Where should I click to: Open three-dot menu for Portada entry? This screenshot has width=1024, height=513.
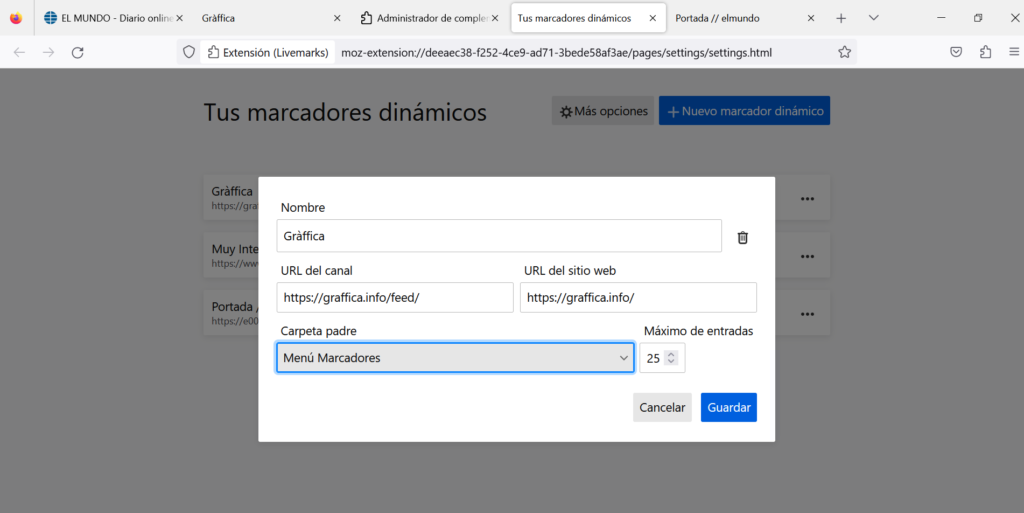(807, 314)
